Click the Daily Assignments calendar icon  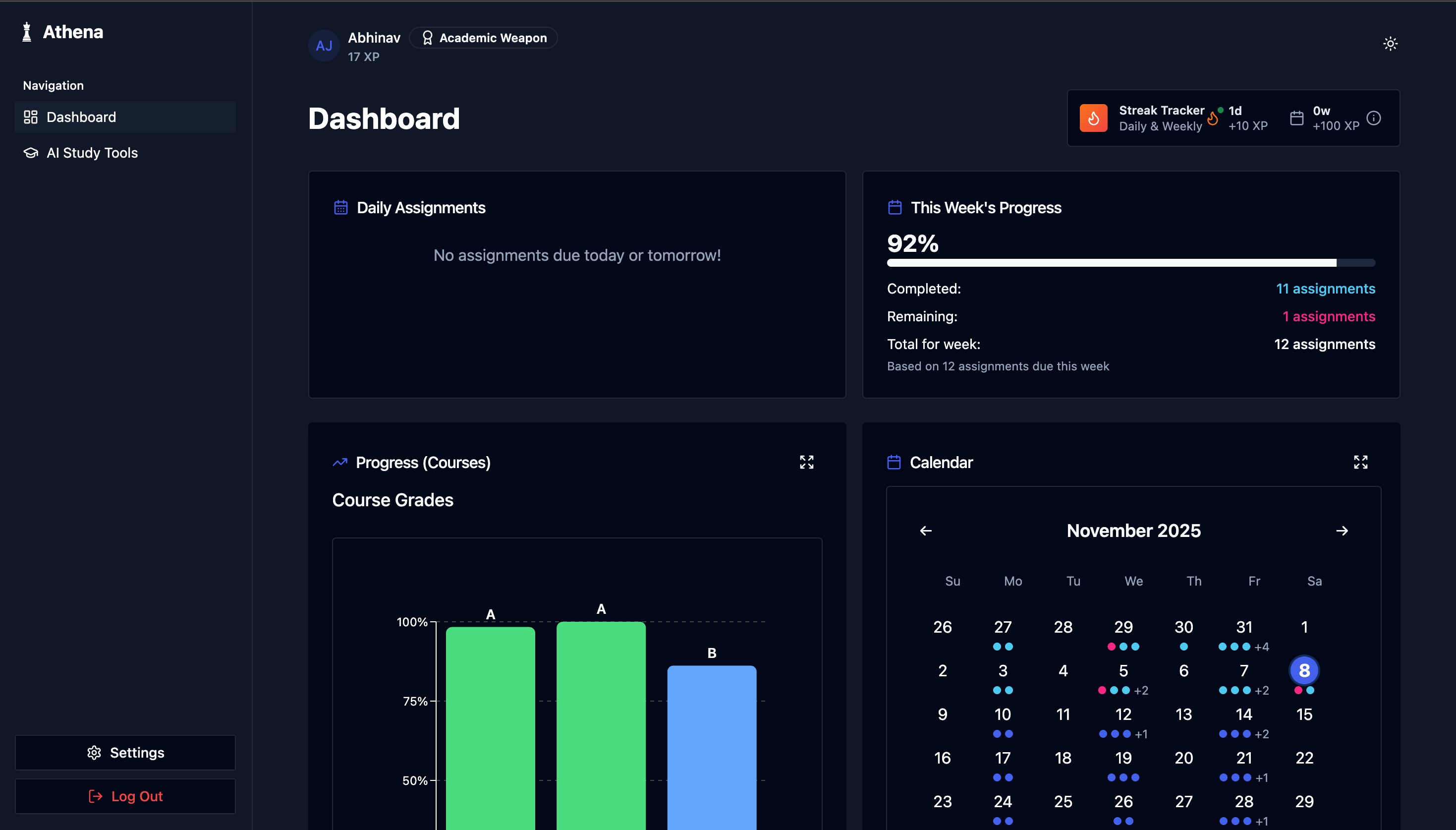click(340, 207)
